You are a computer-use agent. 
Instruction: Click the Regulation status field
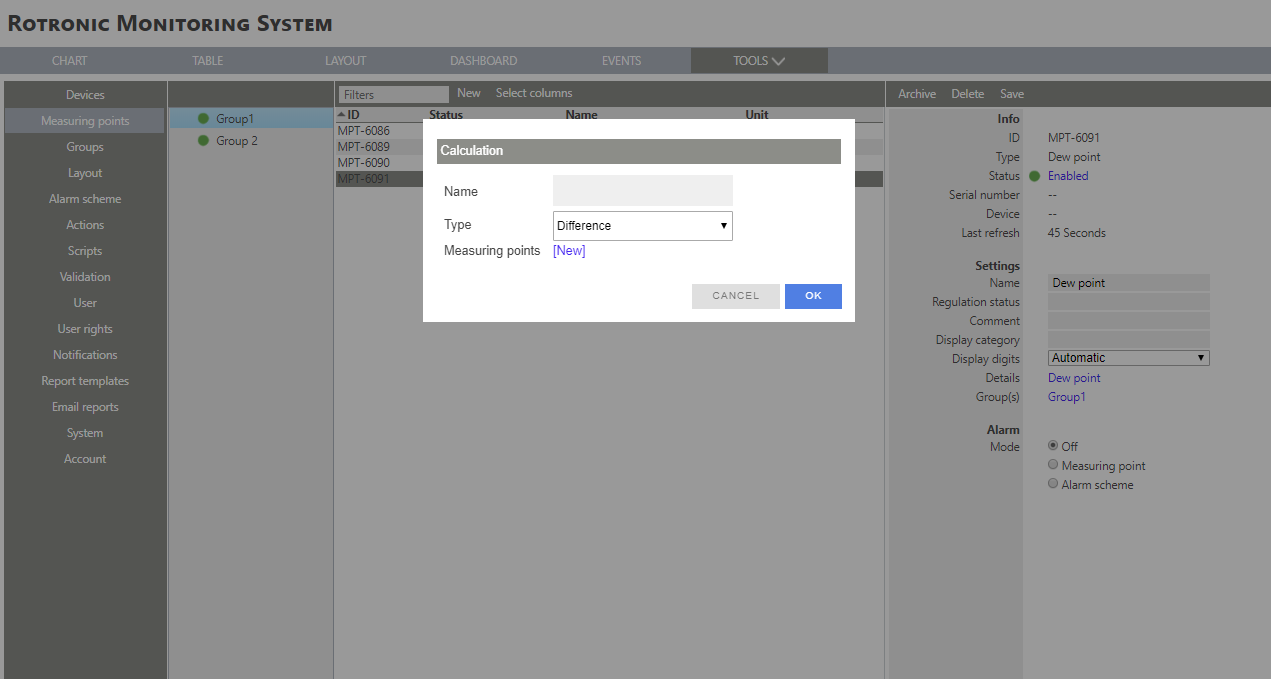coord(1129,302)
